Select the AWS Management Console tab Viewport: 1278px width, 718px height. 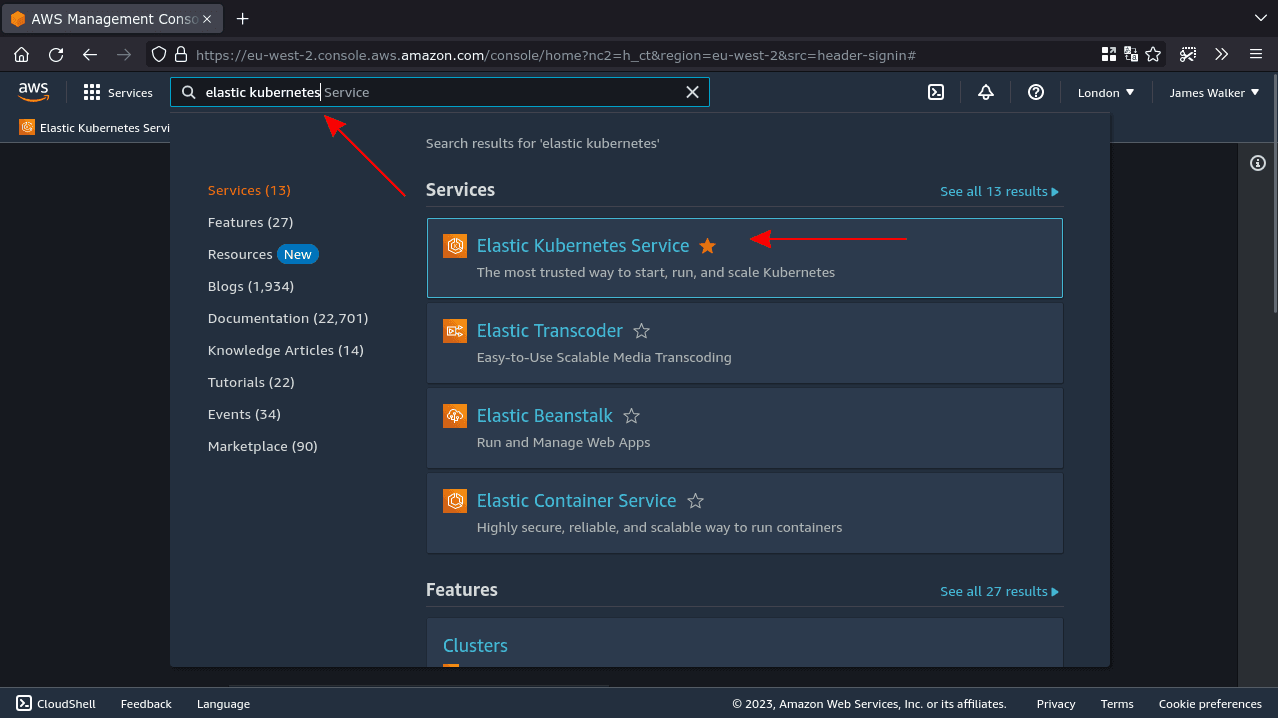pos(113,18)
